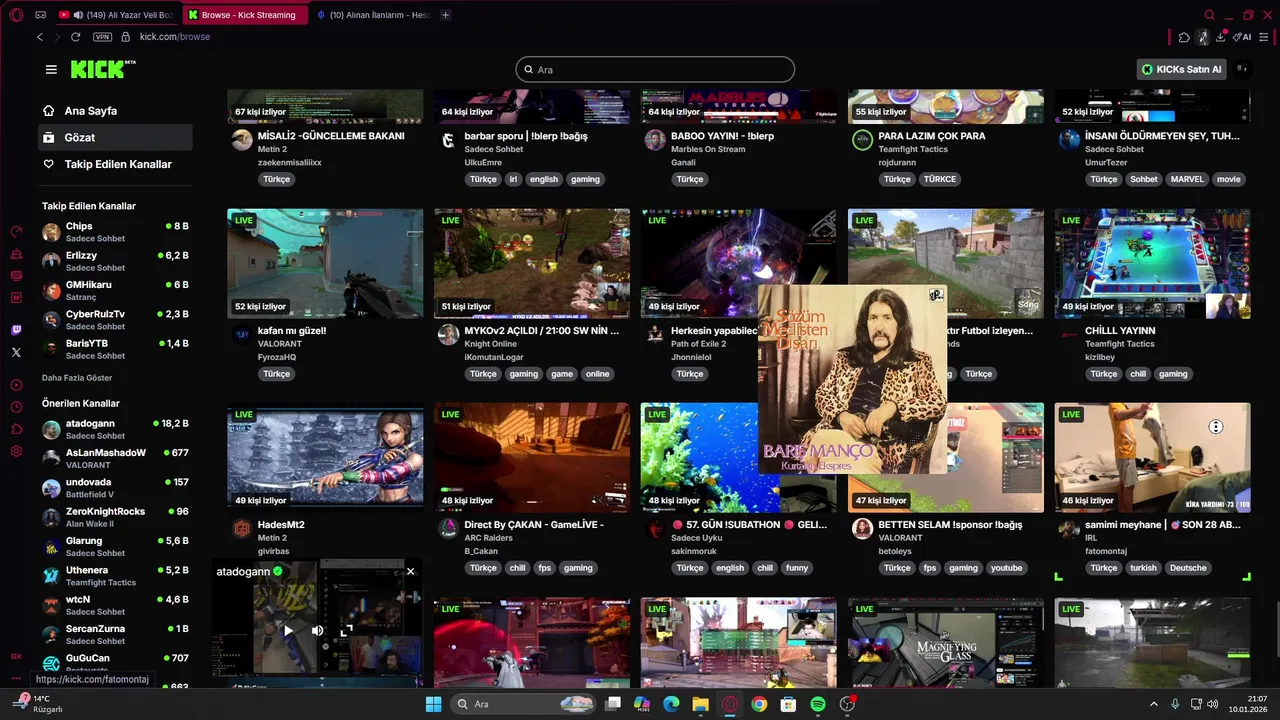Open undovada recommended channel
The width and height of the screenshot is (1280, 720).
click(x=115, y=488)
